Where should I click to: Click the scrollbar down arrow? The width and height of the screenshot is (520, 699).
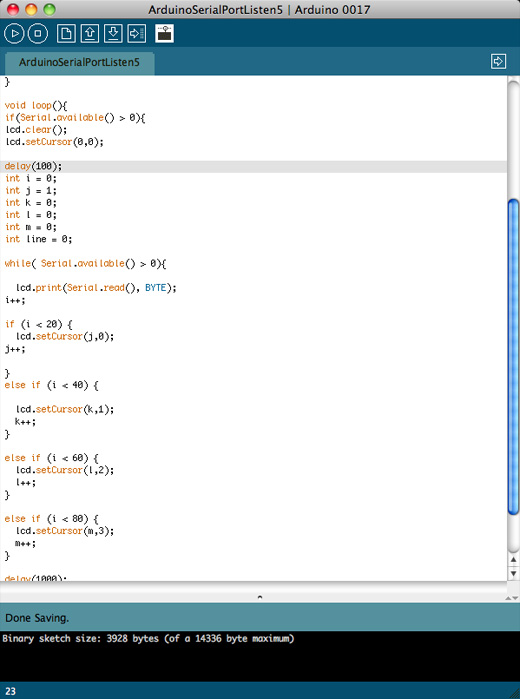(513, 573)
